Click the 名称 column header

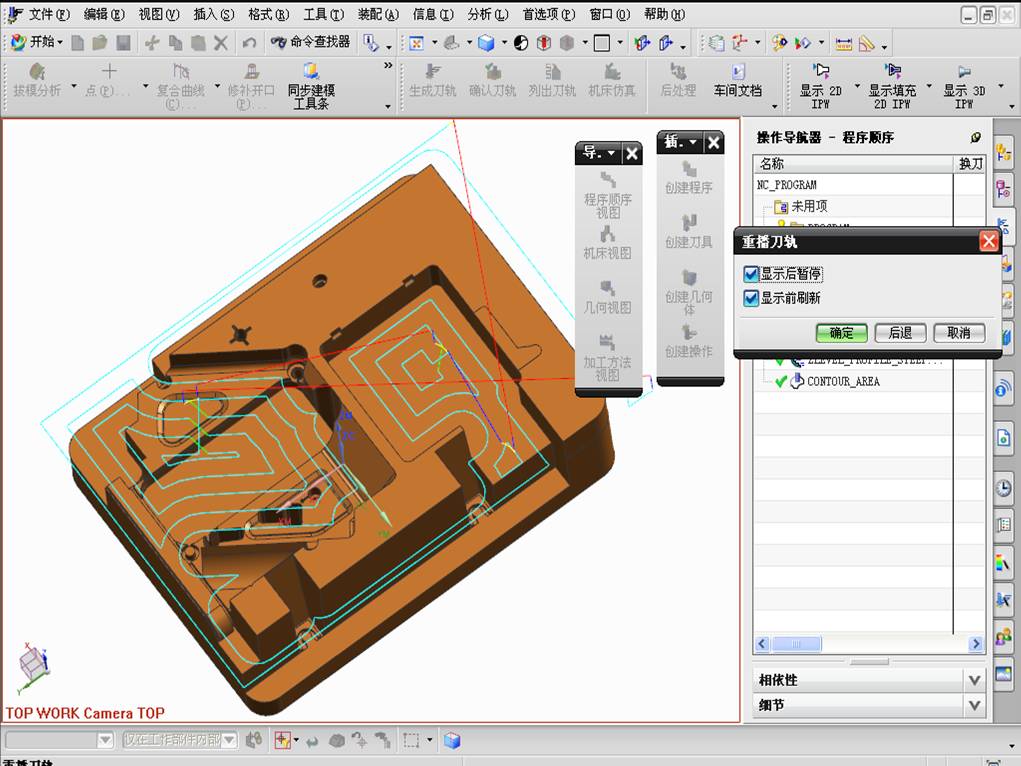[x=854, y=163]
